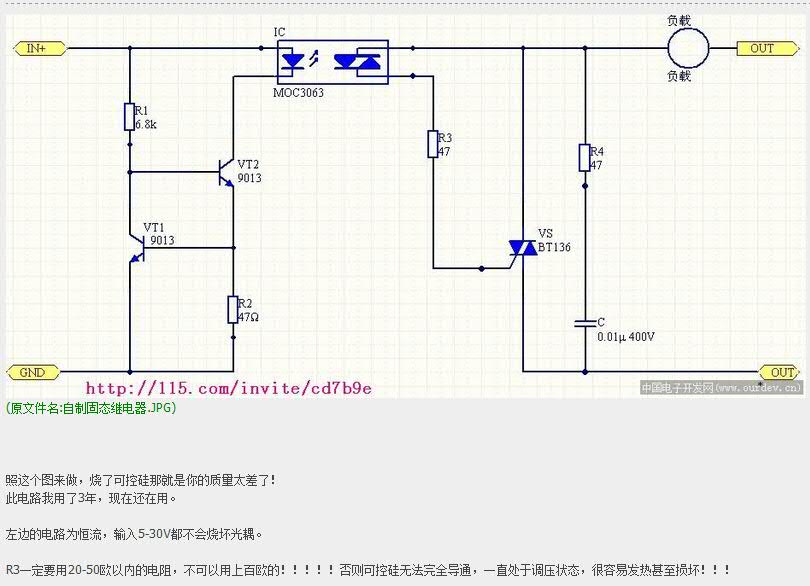Click the line saying circuit used 3 years

click(92, 498)
